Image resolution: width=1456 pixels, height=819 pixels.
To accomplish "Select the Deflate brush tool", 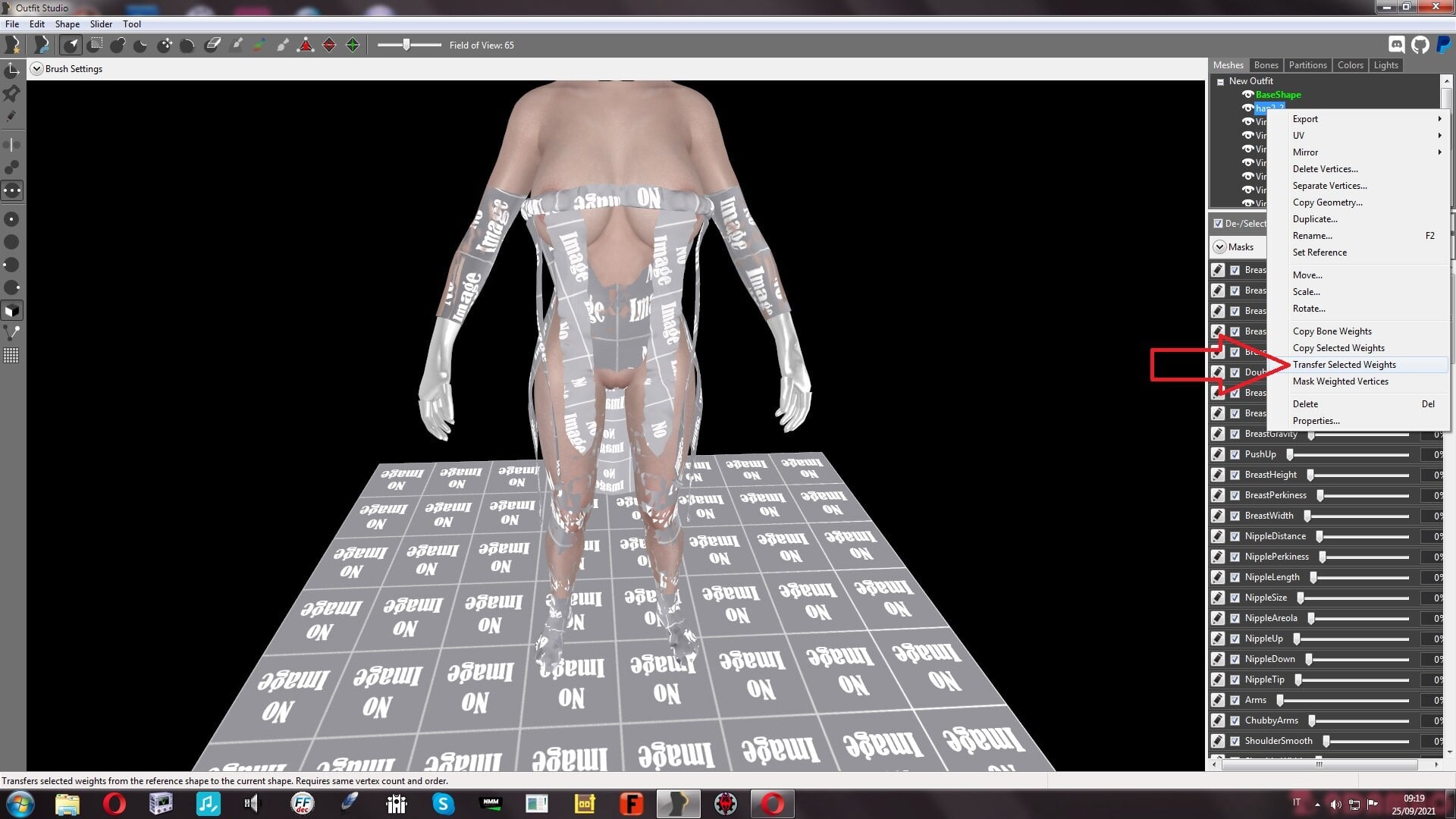I will [141, 45].
